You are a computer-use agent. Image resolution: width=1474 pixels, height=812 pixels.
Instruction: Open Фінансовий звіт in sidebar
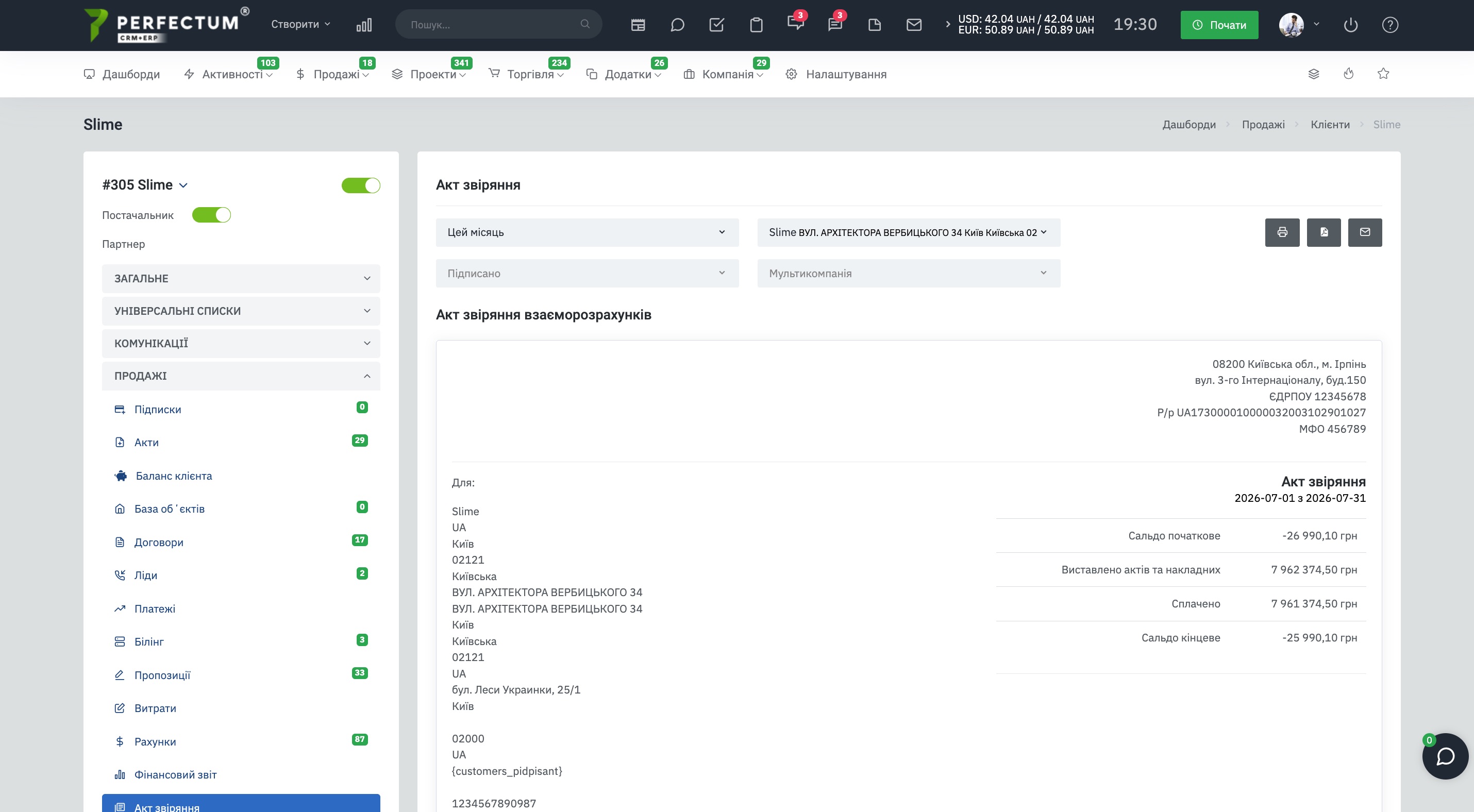[x=175, y=775]
